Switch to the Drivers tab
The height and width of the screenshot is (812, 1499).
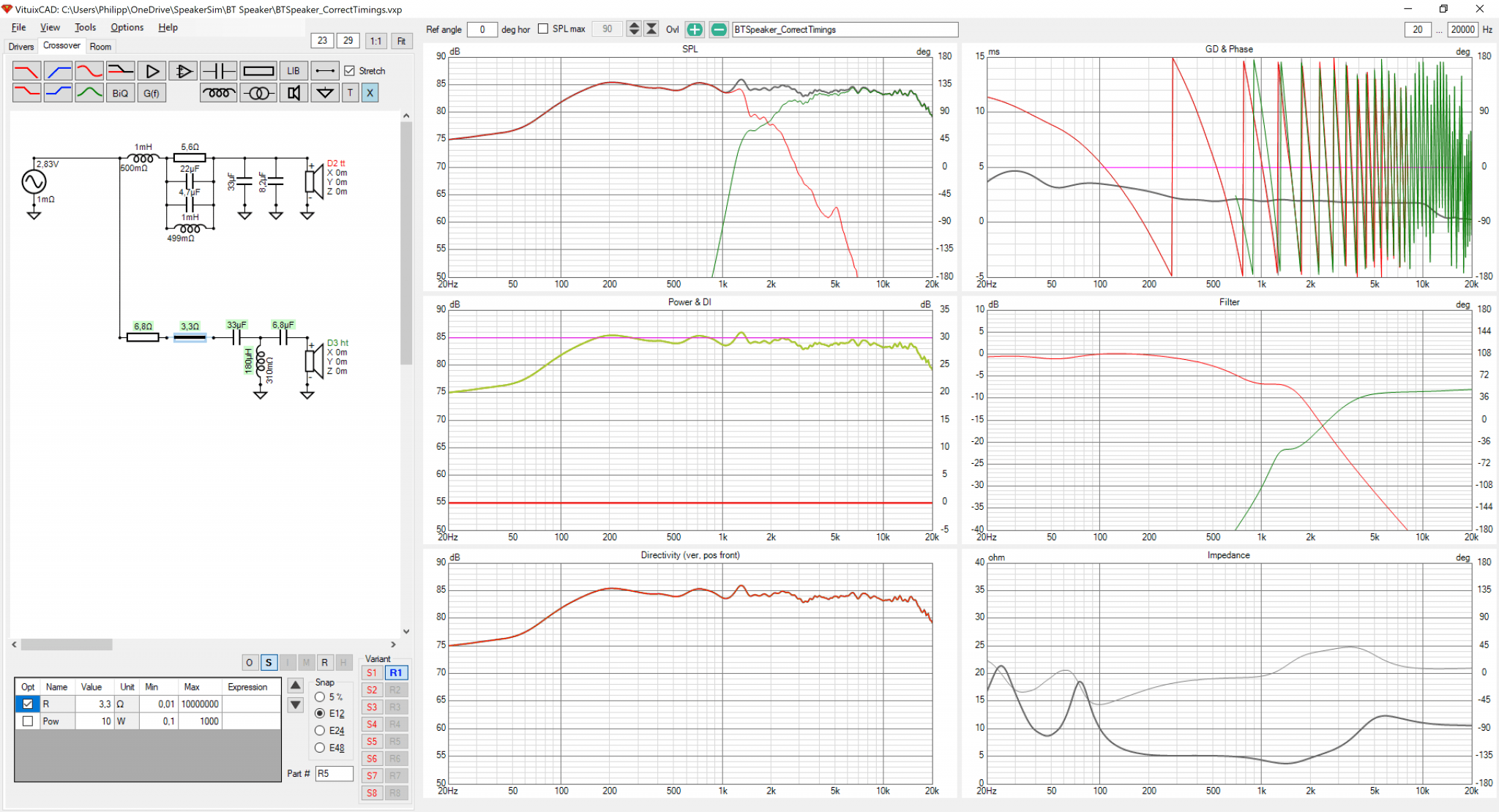click(21, 47)
